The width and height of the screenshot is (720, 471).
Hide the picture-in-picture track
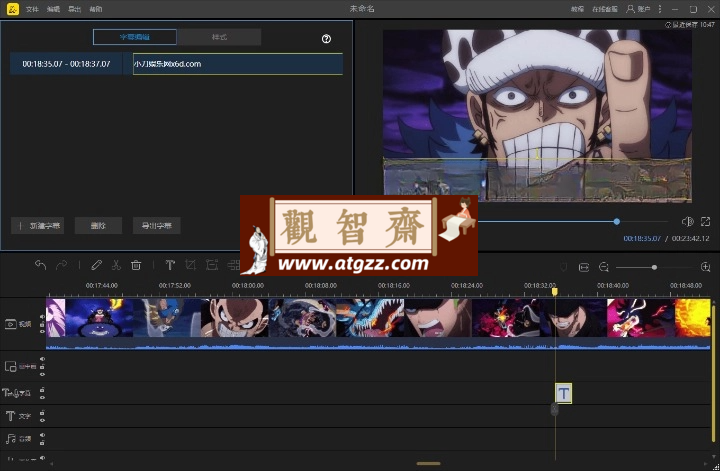click(42, 374)
